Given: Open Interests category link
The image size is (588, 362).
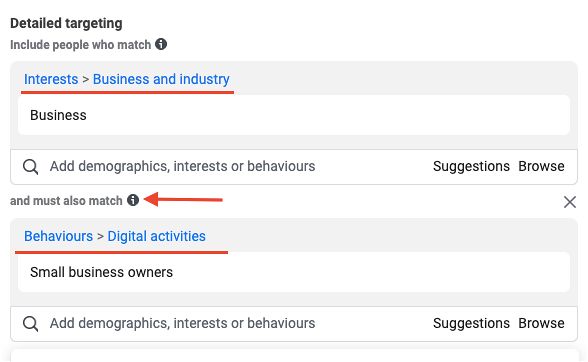Looking at the screenshot, I should point(51,79).
